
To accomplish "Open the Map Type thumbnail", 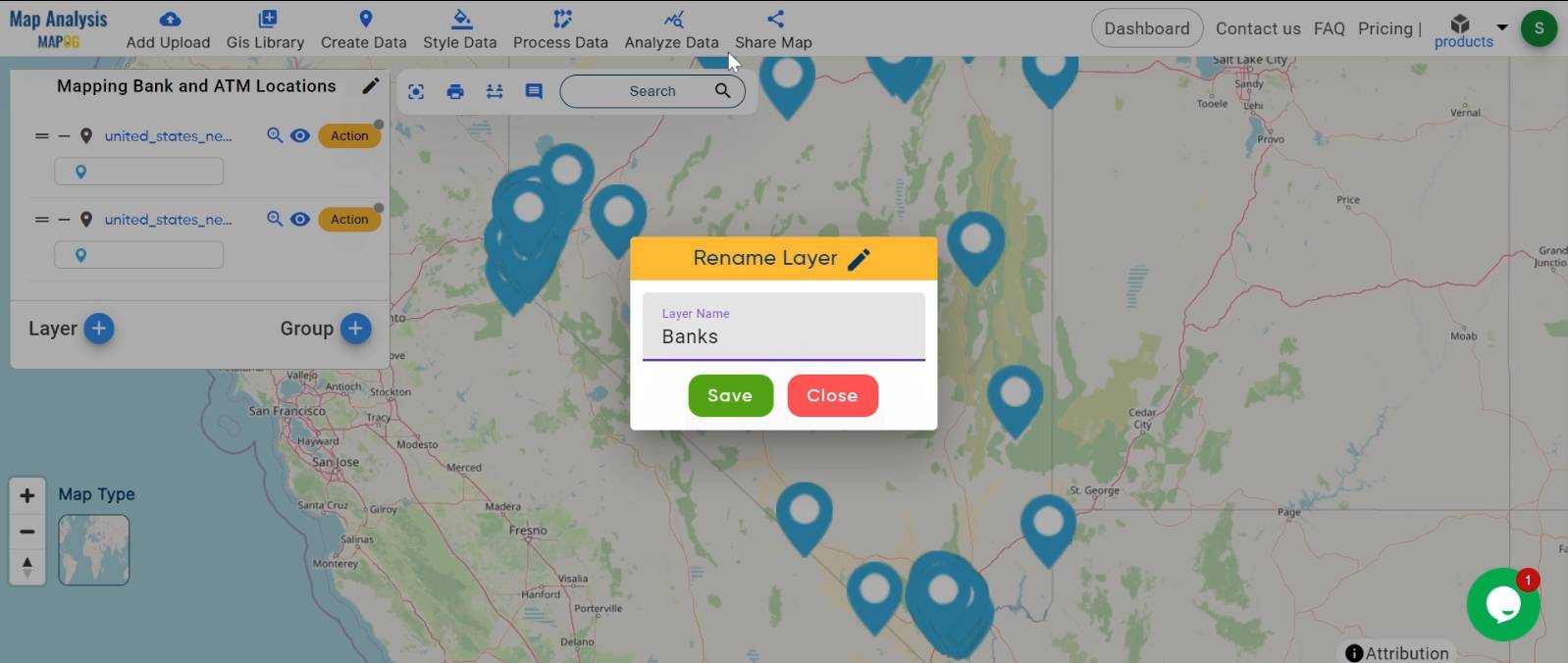I will pyautogui.click(x=94, y=550).
